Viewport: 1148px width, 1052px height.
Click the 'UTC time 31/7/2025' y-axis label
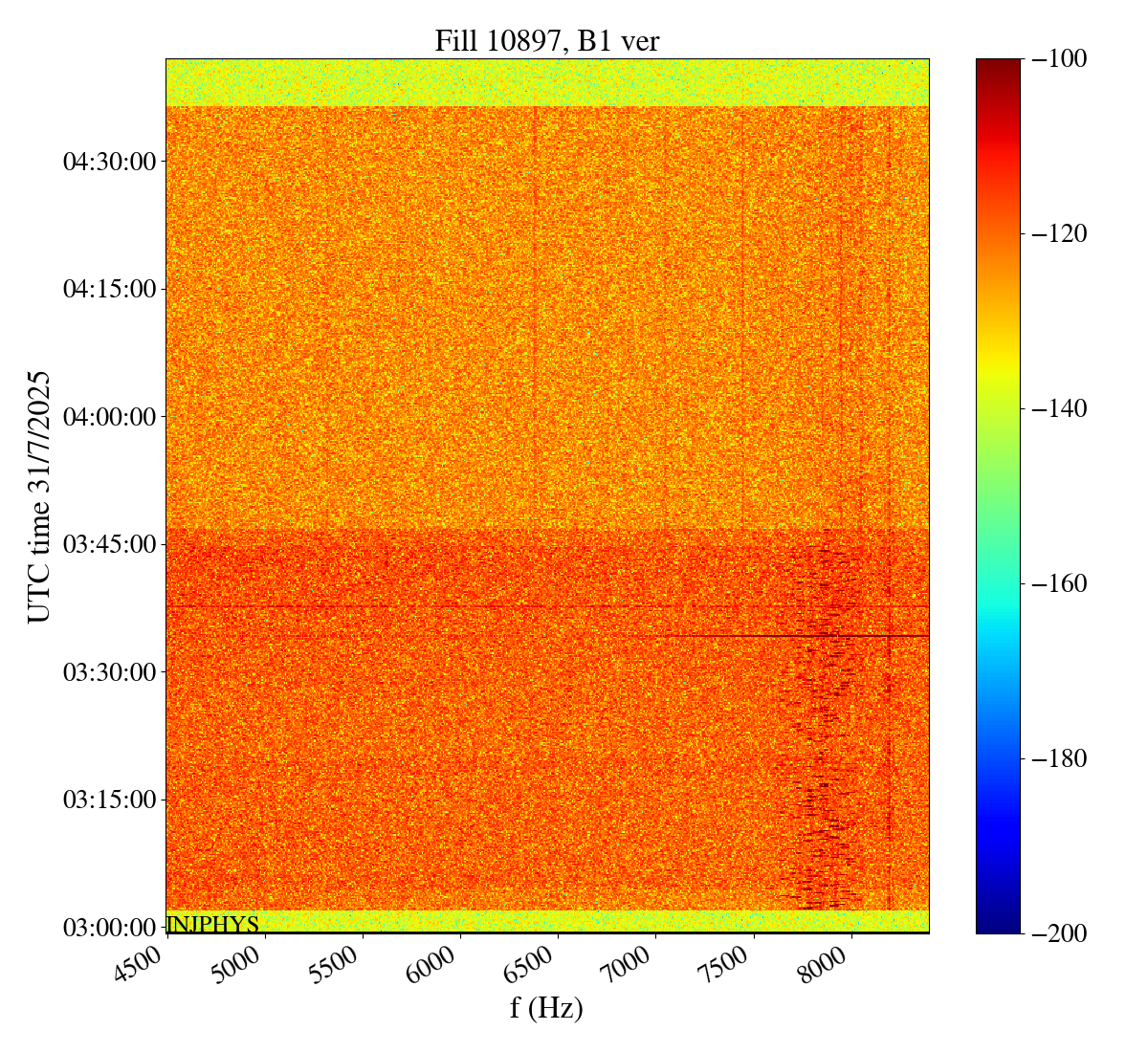coord(39,496)
